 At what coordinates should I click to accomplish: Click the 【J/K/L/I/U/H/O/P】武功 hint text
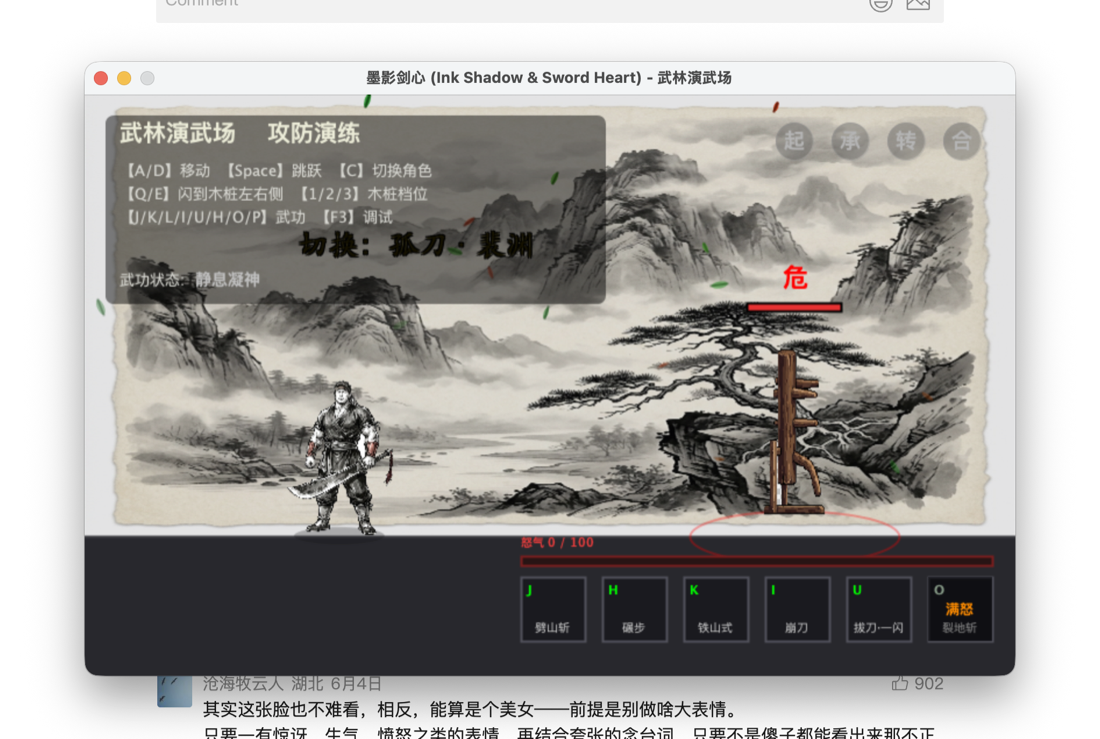(x=215, y=217)
